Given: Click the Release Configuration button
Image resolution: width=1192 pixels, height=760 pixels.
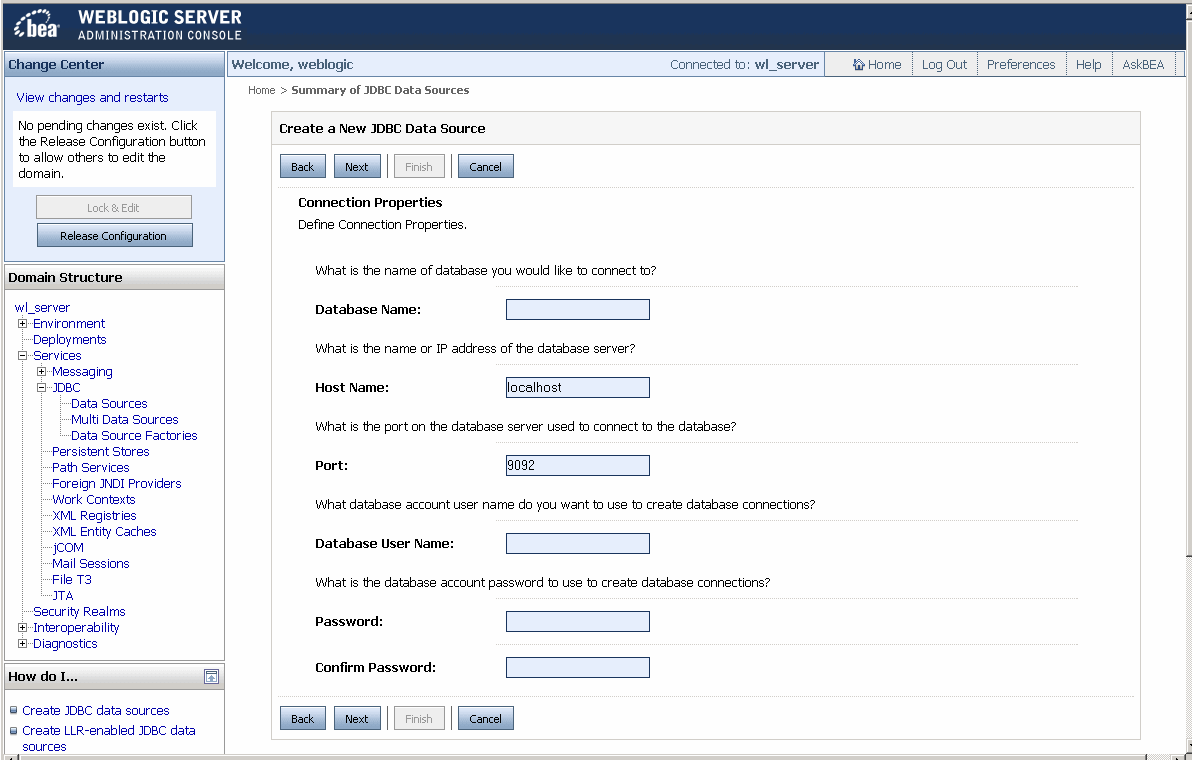Looking at the screenshot, I should [x=114, y=235].
